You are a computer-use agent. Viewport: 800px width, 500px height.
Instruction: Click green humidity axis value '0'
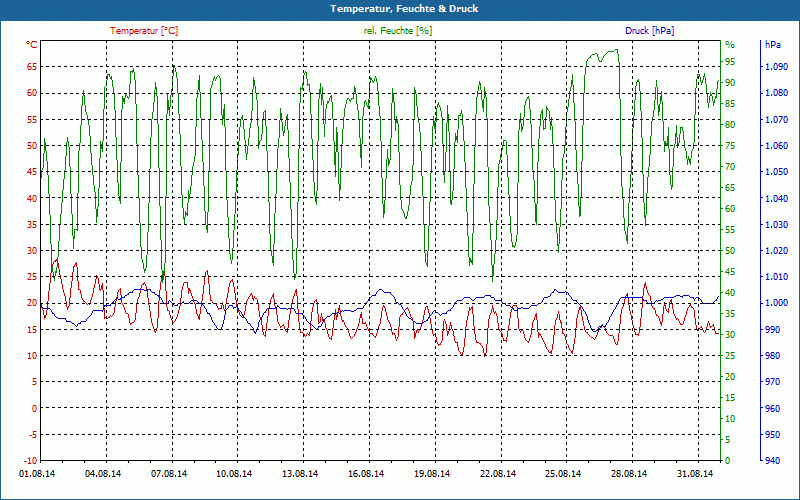pyautogui.click(x=728, y=461)
